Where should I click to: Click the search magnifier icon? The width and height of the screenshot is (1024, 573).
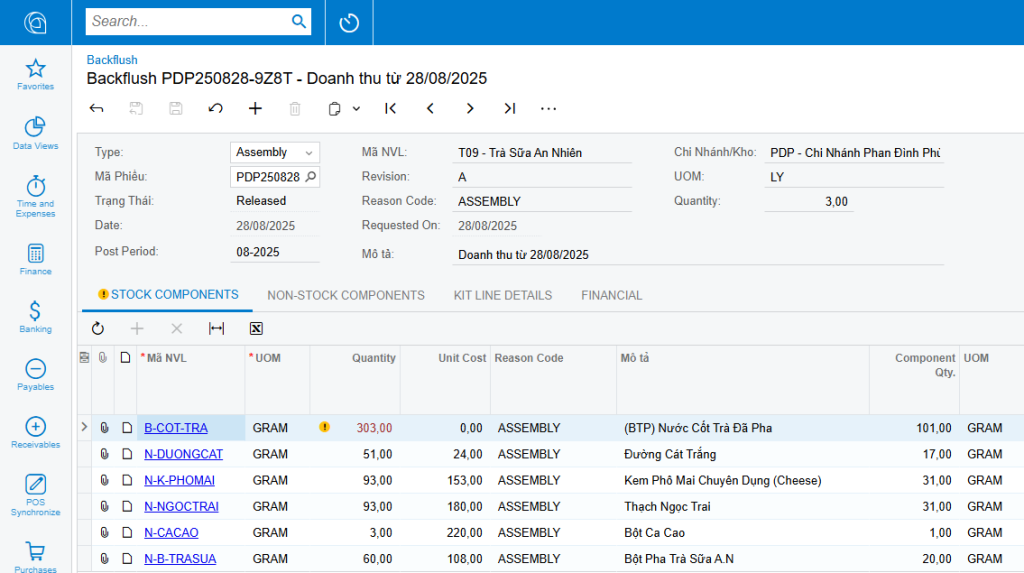click(x=298, y=22)
